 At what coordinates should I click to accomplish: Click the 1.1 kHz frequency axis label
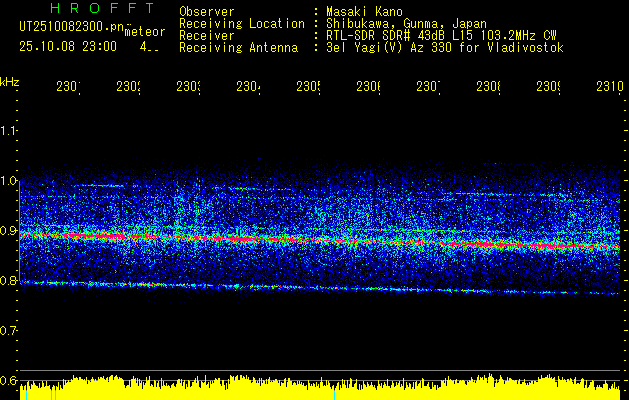point(8,131)
